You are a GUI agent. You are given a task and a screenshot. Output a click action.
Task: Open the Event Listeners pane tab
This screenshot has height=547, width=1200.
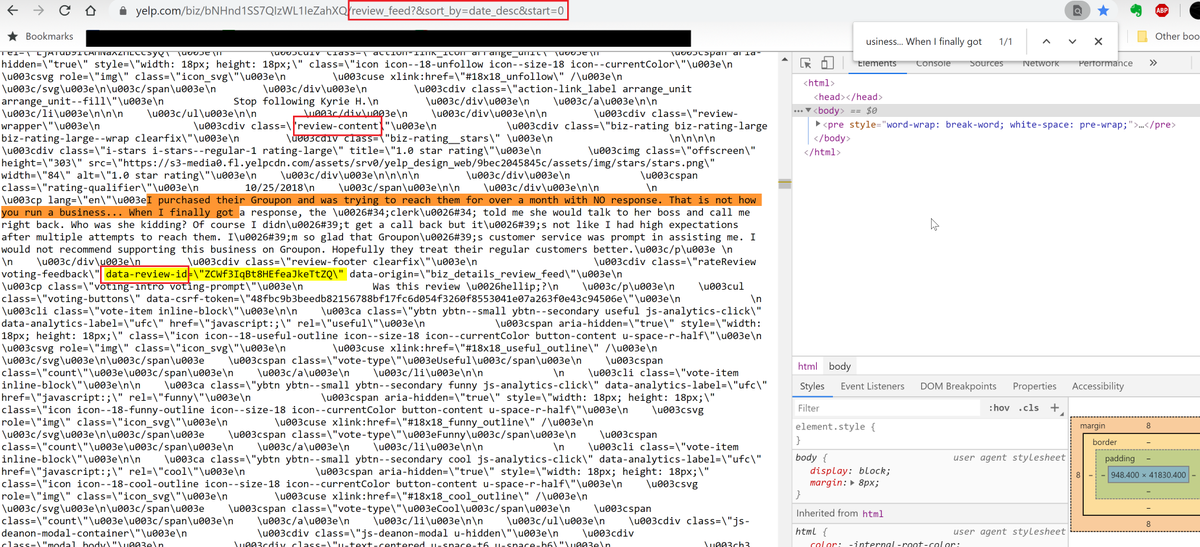[x=873, y=386]
